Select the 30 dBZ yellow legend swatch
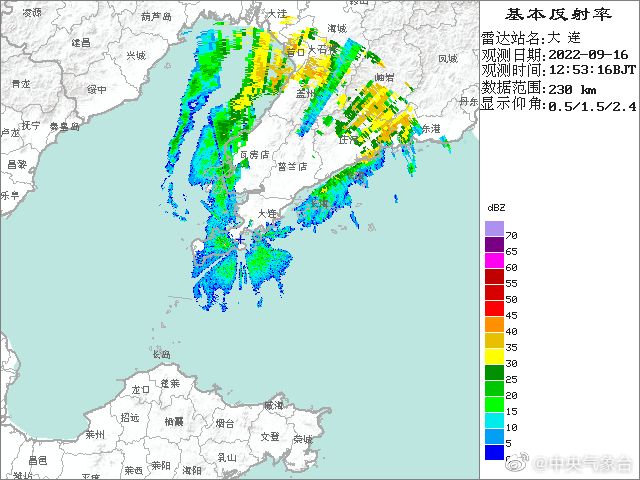 pos(494,356)
